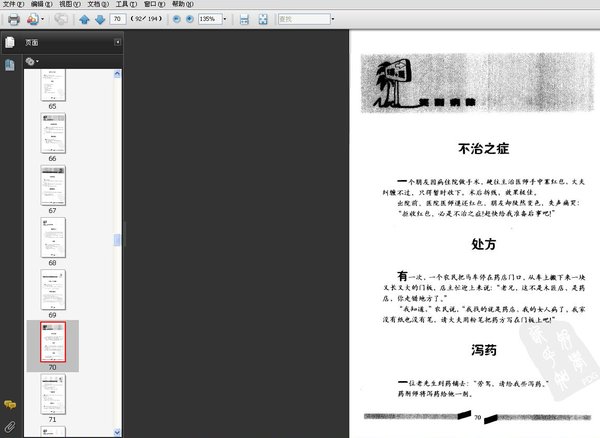Click the Create PDF toolbar icon

click(x=33, y=19)
